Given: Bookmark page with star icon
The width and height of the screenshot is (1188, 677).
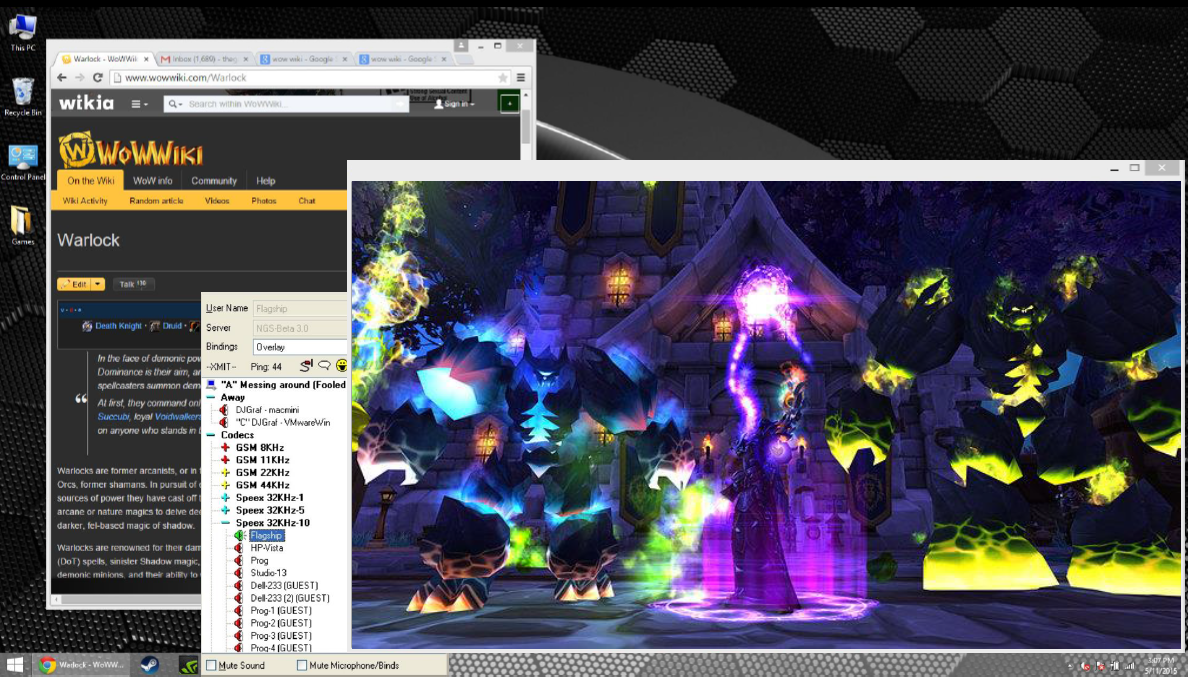Looking at the screenshot, I should (502, 77).
